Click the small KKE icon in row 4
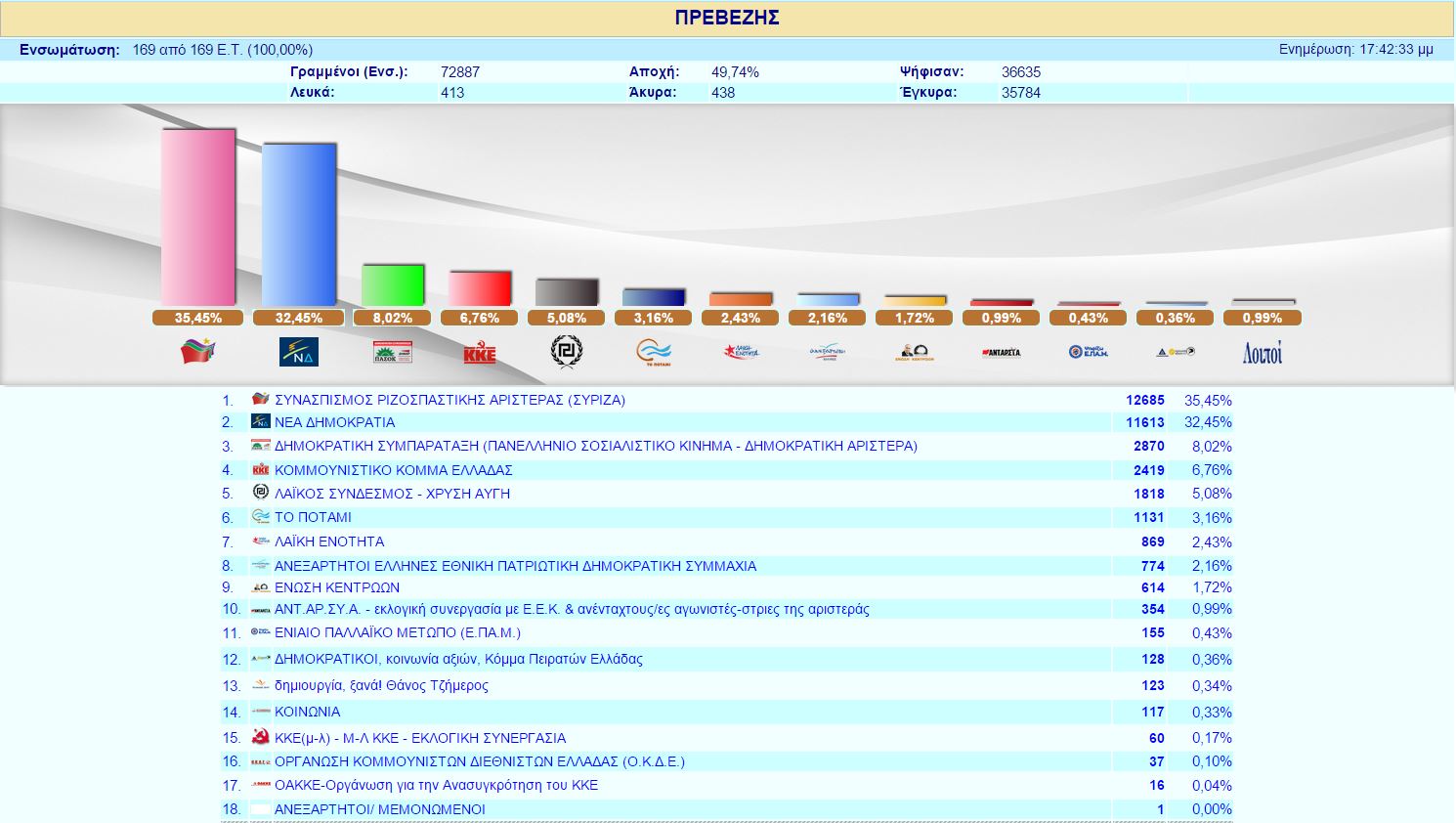The image size is (1456, 823). coord(260,469)
